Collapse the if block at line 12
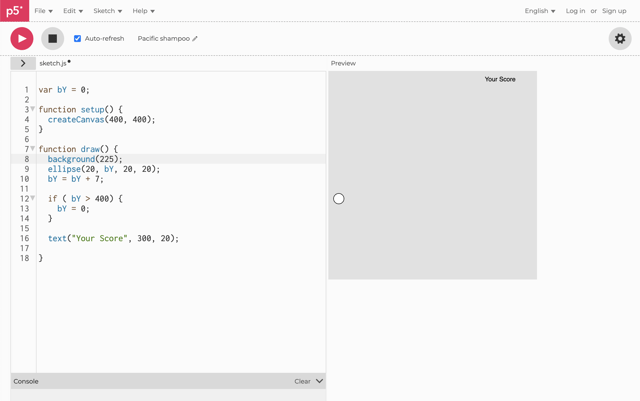This screenshot has width=640, height=401. 33,198
